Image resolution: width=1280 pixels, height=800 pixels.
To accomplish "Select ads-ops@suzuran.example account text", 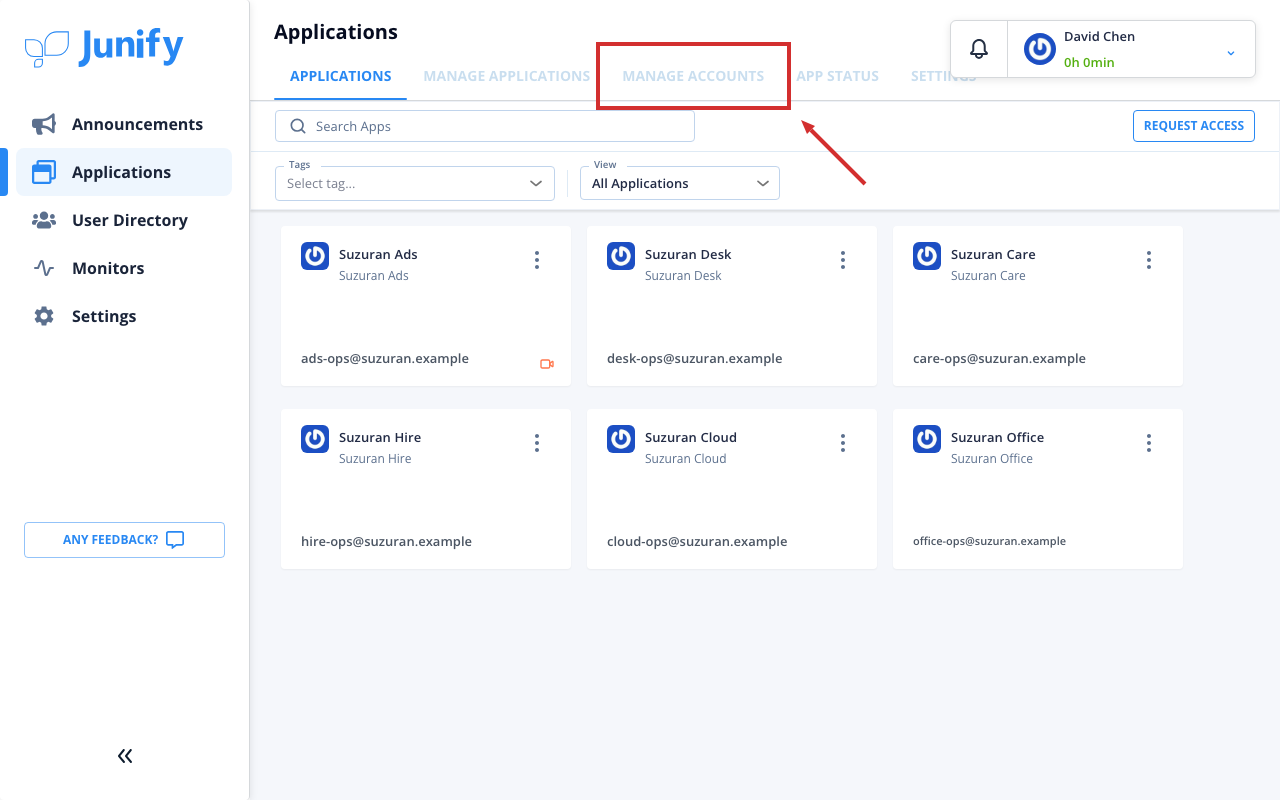I will coord(385,359).
